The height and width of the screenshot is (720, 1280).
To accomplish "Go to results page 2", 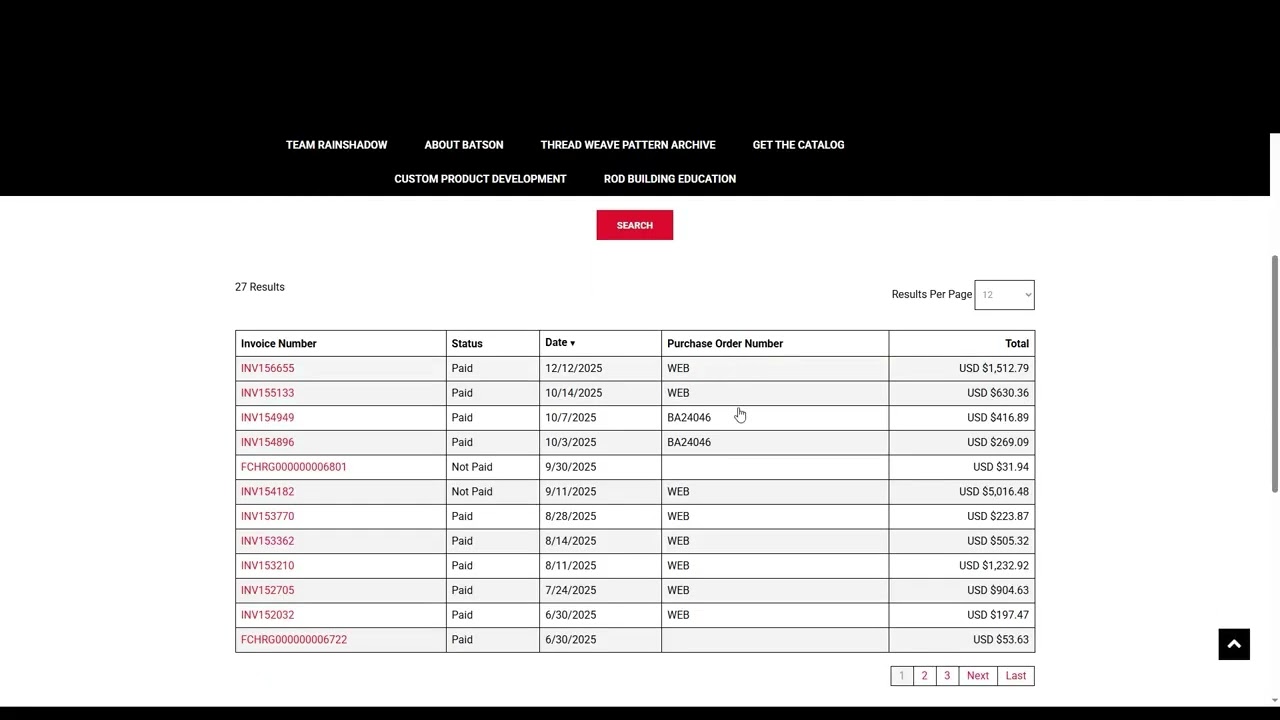I will click(924, 676).
